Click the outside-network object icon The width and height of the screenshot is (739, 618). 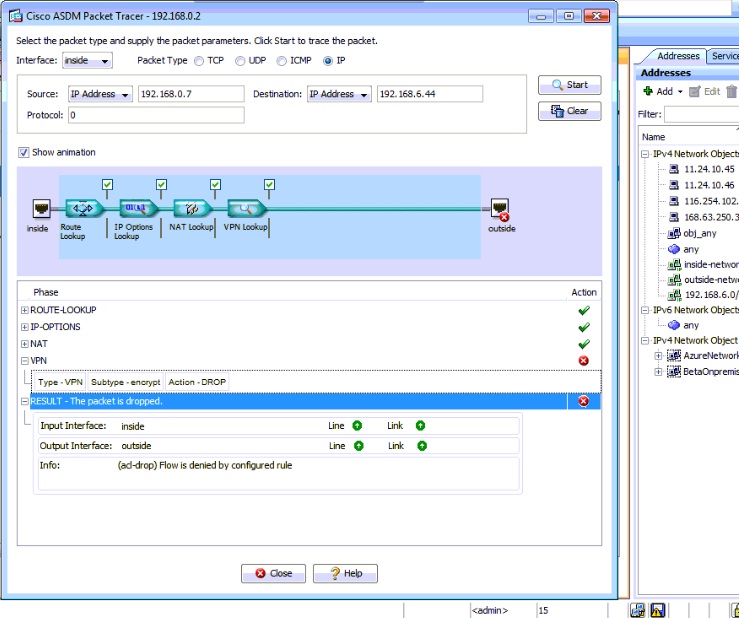(x=674, y=280)
